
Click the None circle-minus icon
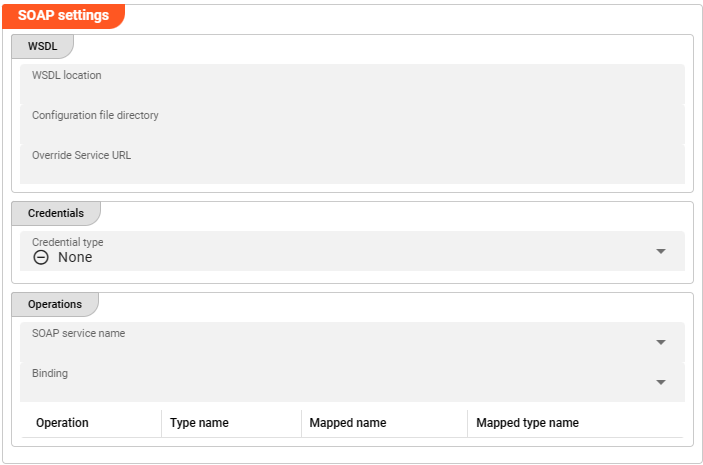(x=41, y=257)
